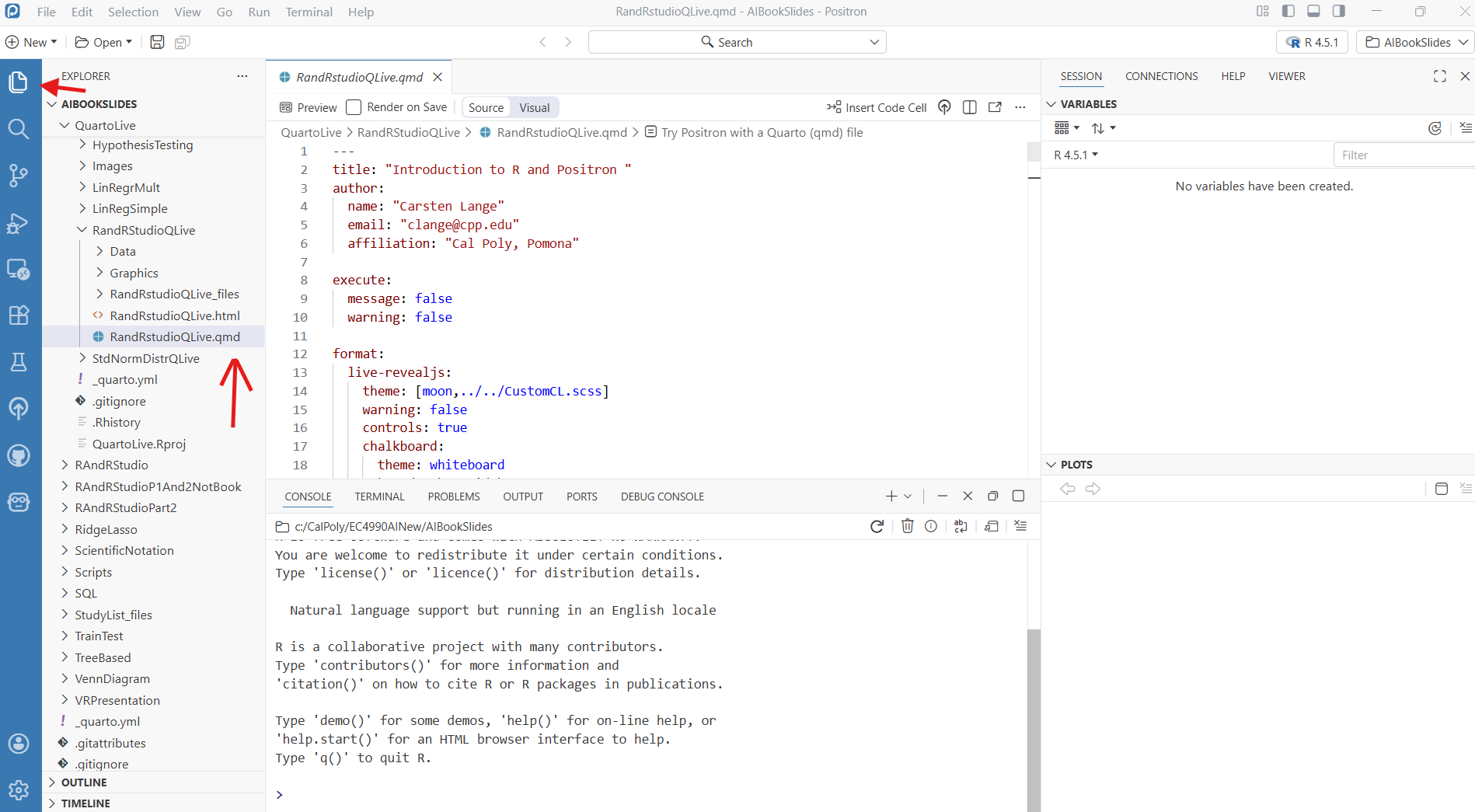Click Insert Code Cell
The image size is (1475, 812).
(x=877, y=108)
